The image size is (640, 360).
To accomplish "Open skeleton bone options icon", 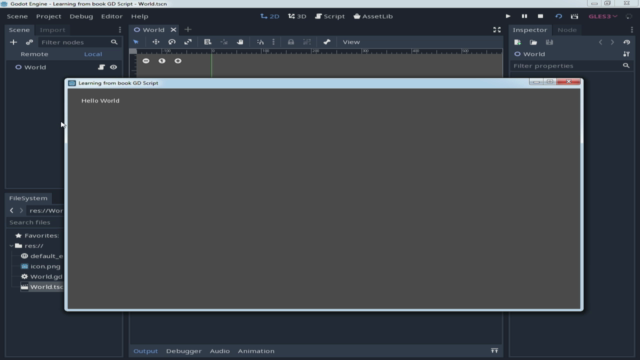I will click(327, 42).
